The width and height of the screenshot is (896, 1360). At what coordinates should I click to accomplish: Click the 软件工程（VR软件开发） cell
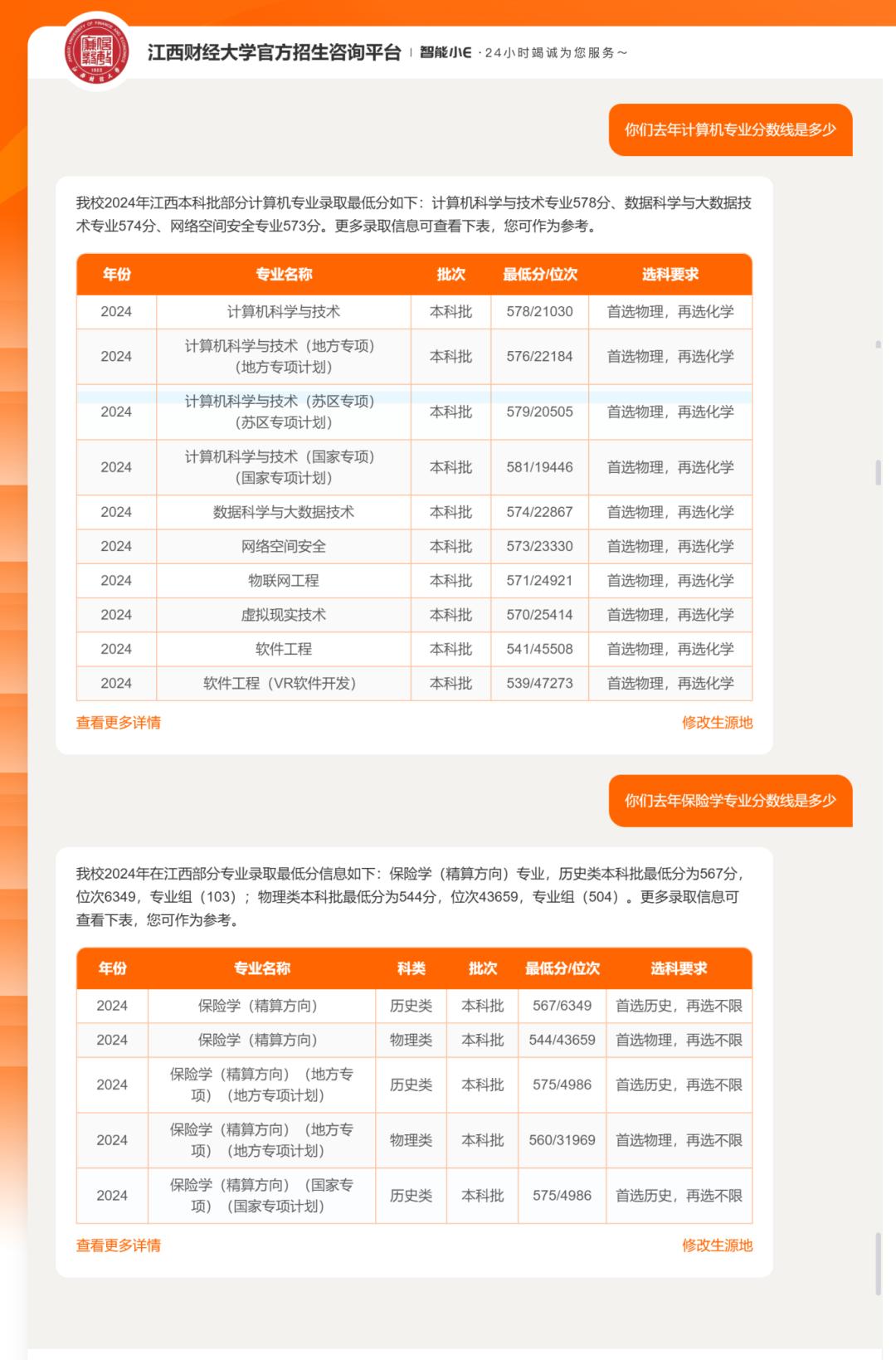(x=284, y=684)
